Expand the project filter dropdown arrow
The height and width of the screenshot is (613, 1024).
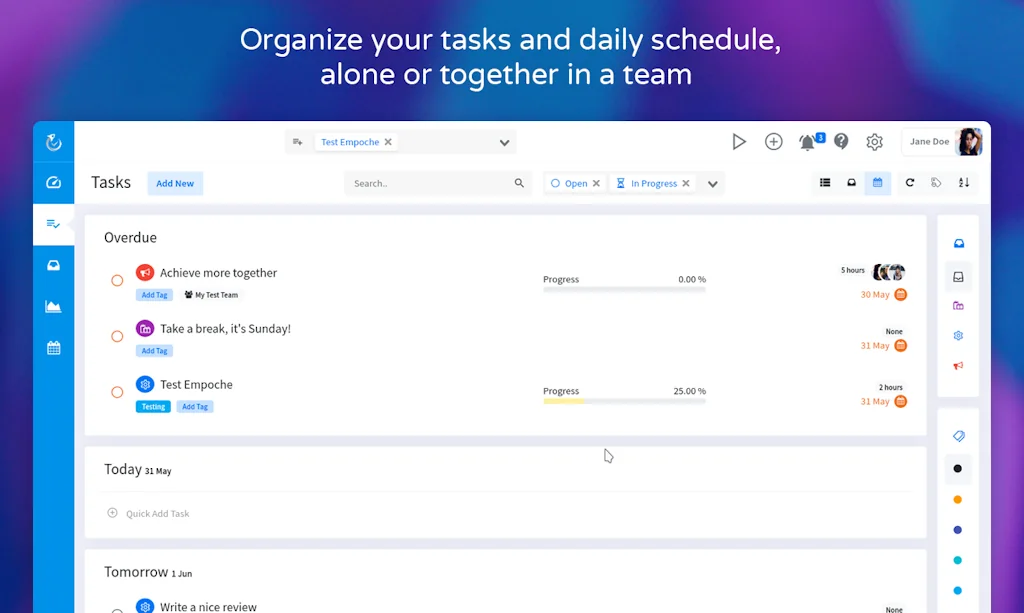pos(505,143)
